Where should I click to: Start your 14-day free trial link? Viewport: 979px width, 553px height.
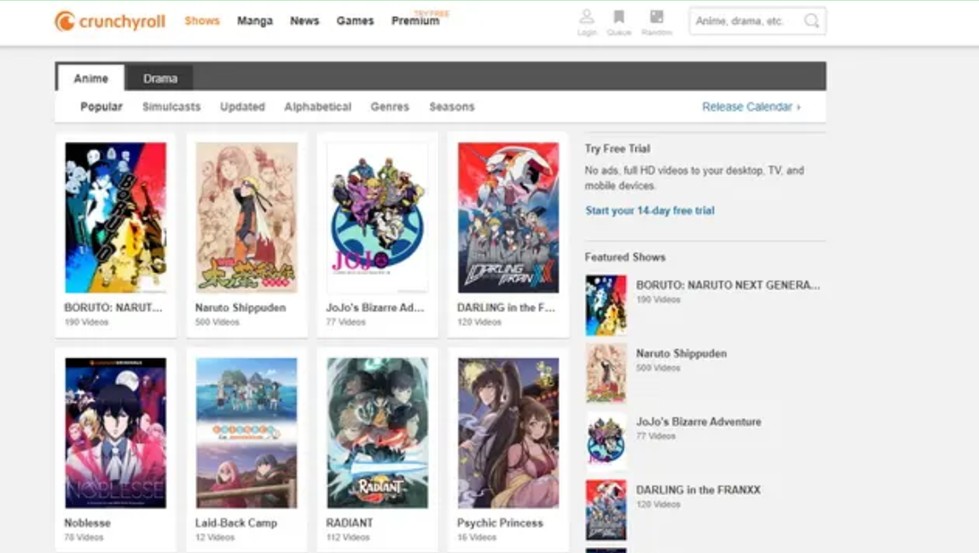coord(649,210)
